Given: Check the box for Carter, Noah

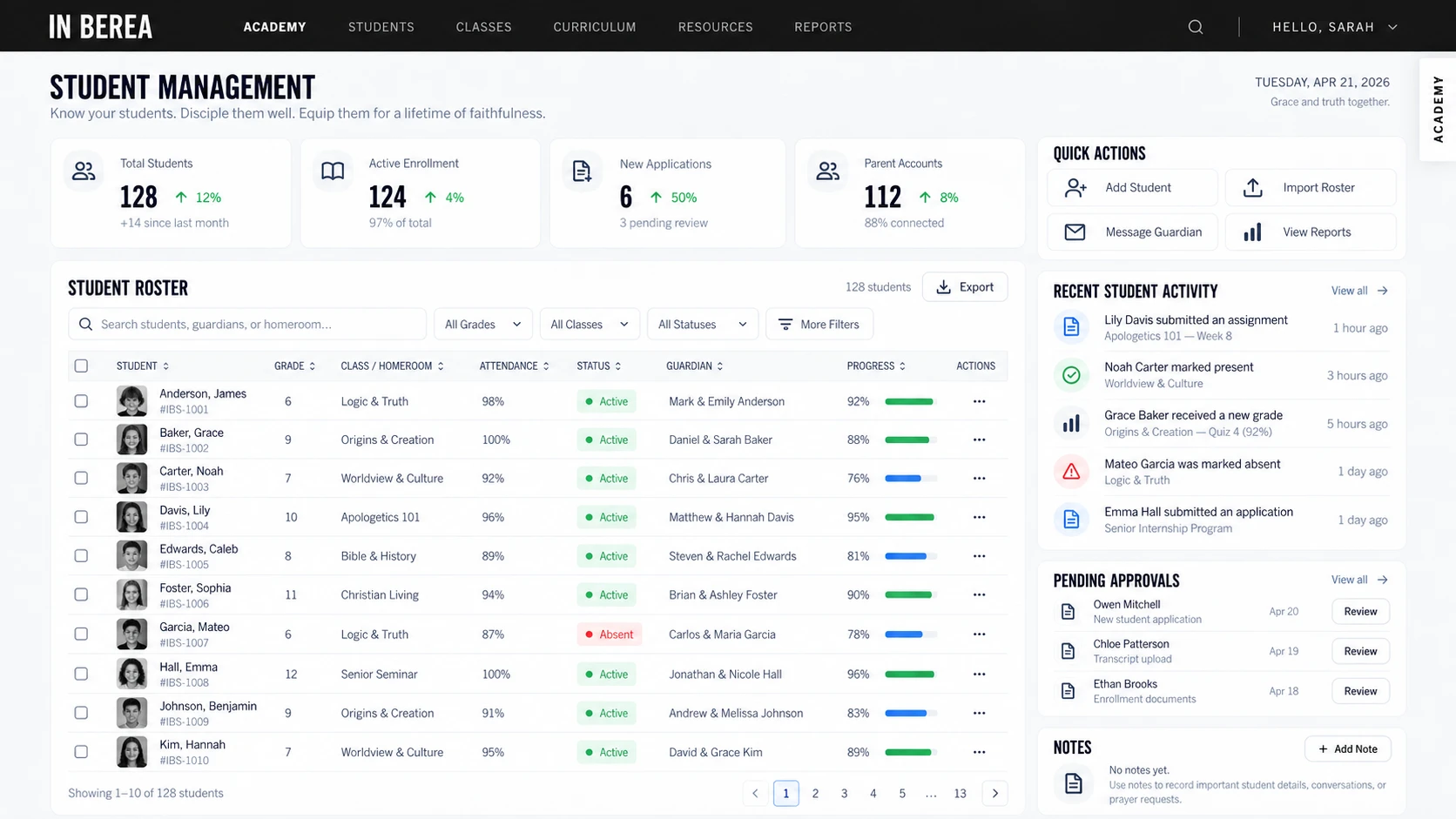Looking at the screenshot, I should pos(81,478).
